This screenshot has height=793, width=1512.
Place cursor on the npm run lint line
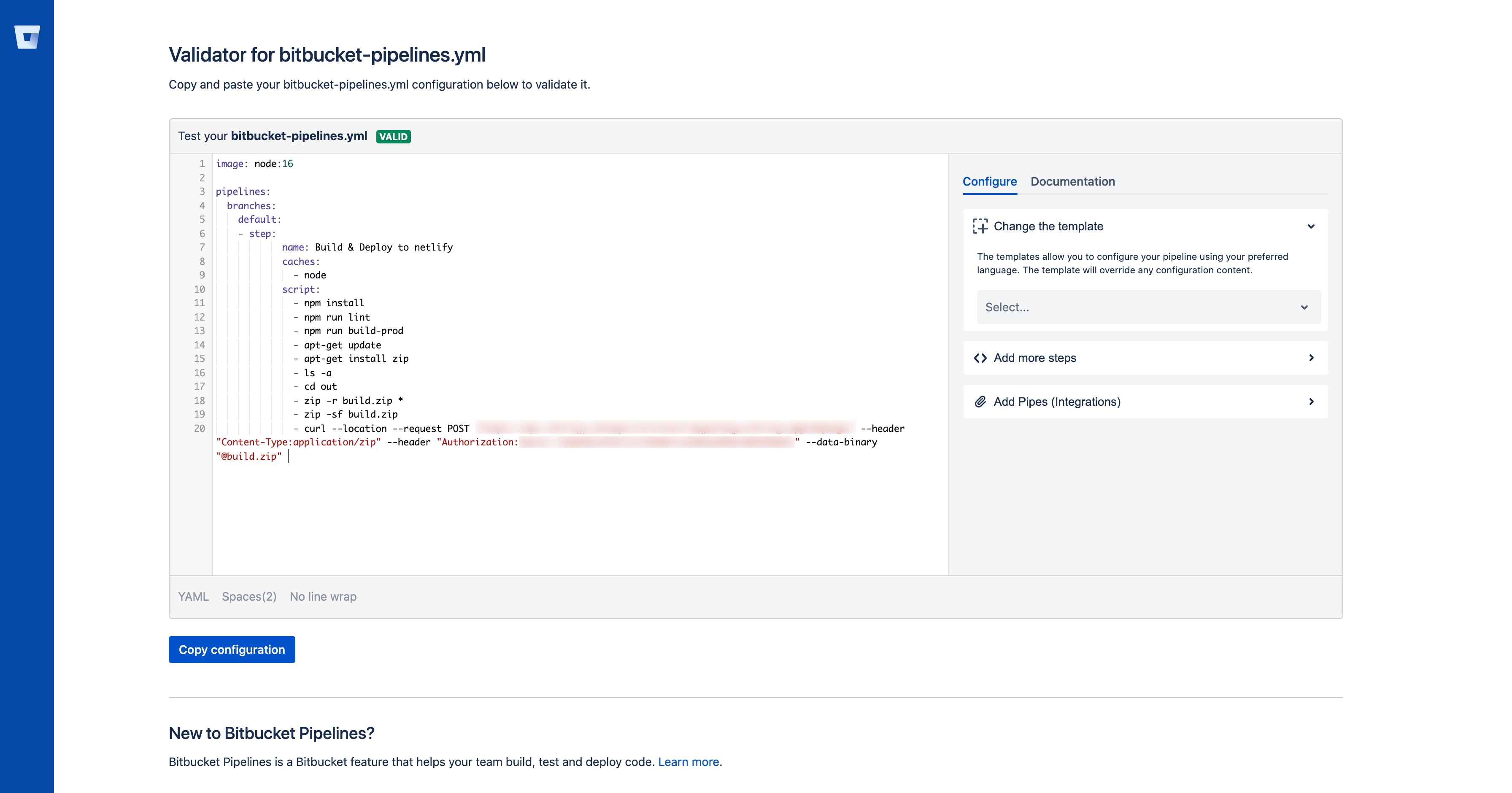(x=336, y=318)
